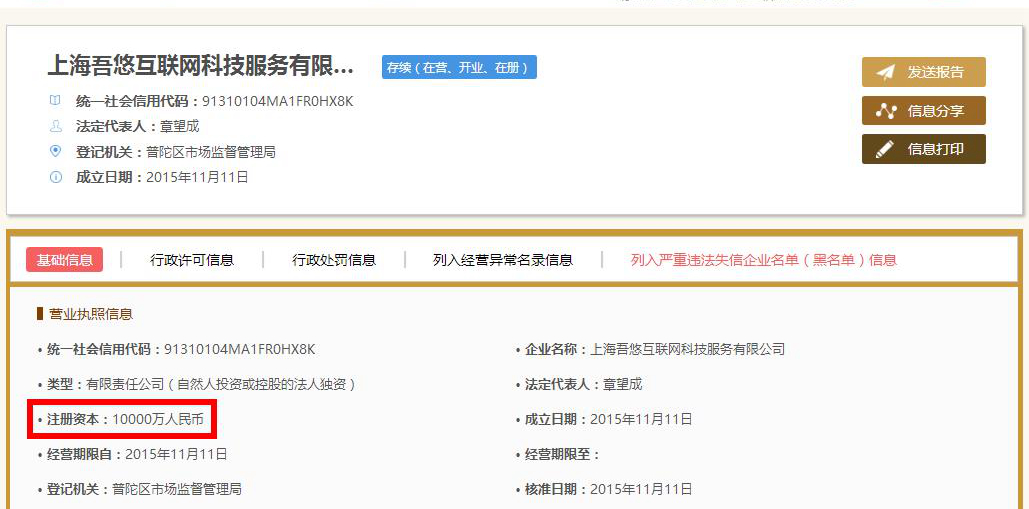Viewport: 1029px width, 509px height.
Task: Click the info icon beside 成立日期
Action: tap(56, 177)
